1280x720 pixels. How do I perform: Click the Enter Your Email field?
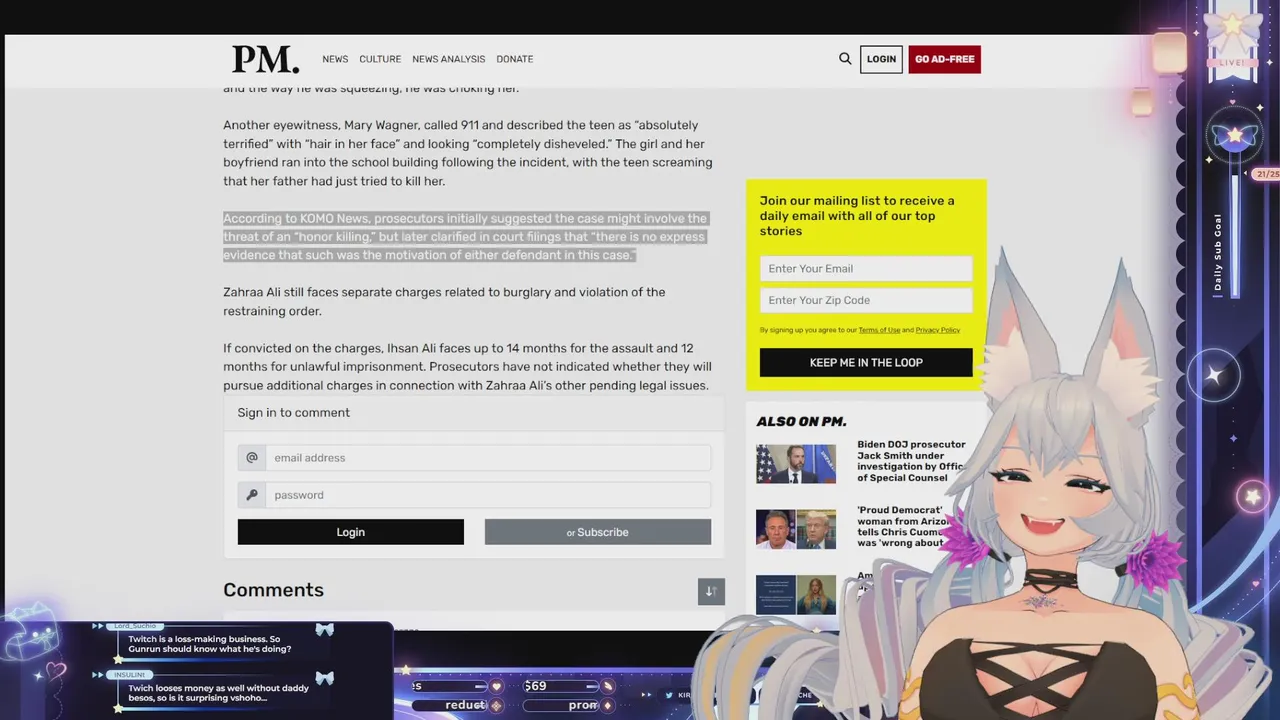pyautogui.click(x=866, y=268)
